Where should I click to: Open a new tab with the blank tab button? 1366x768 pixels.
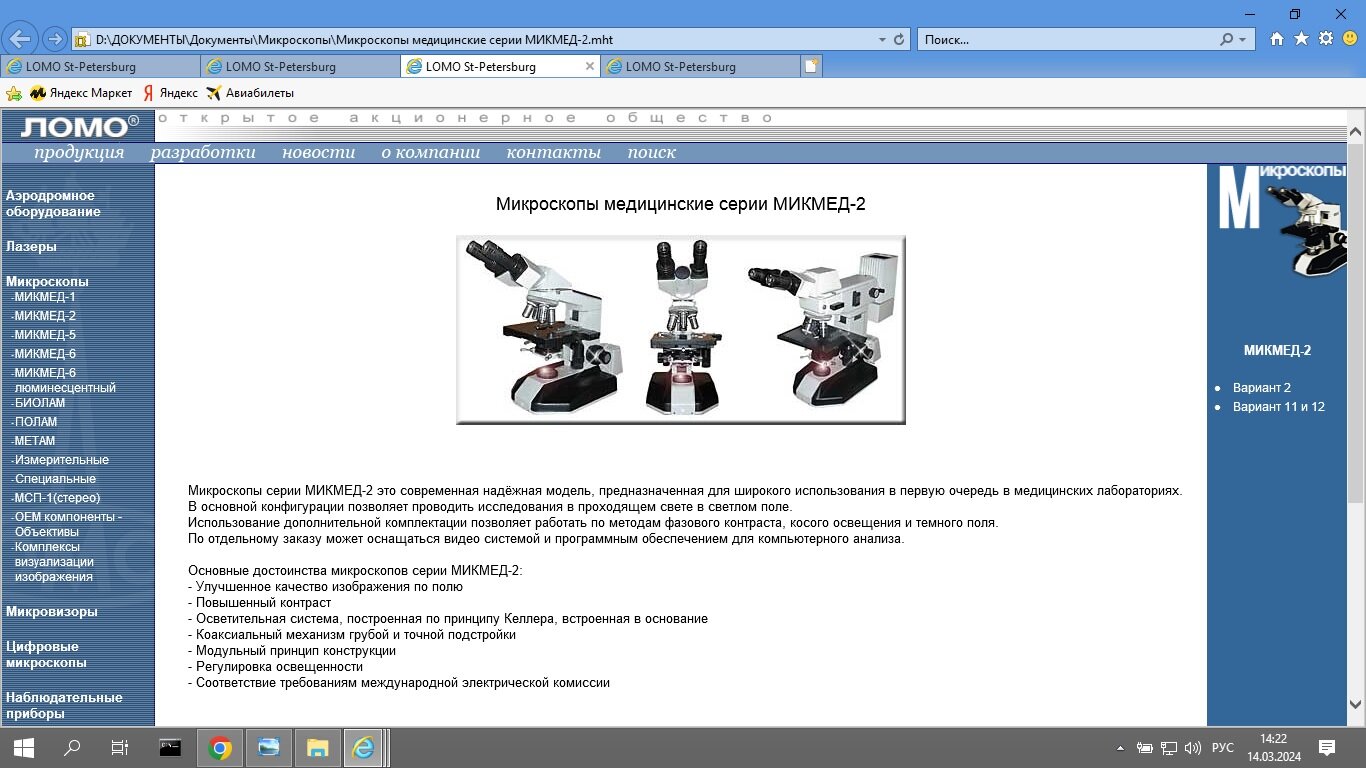[x=812, y=66]
